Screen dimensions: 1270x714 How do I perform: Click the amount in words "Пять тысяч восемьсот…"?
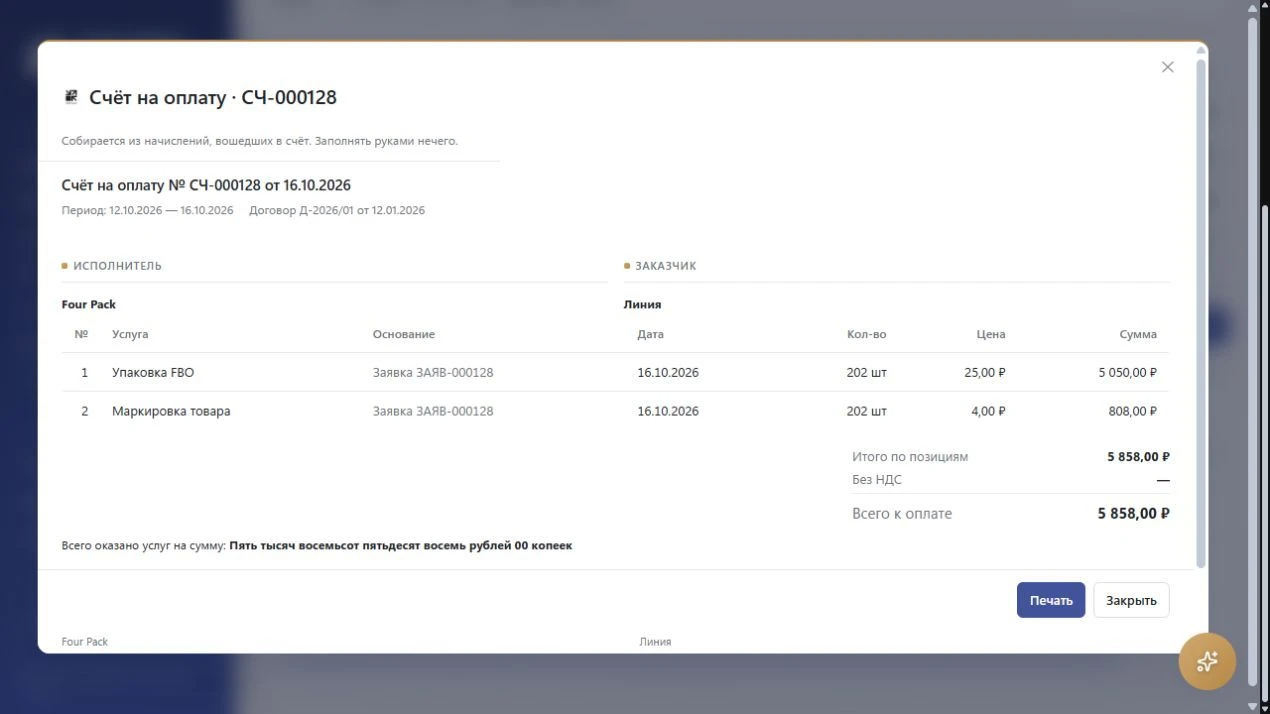401,546
